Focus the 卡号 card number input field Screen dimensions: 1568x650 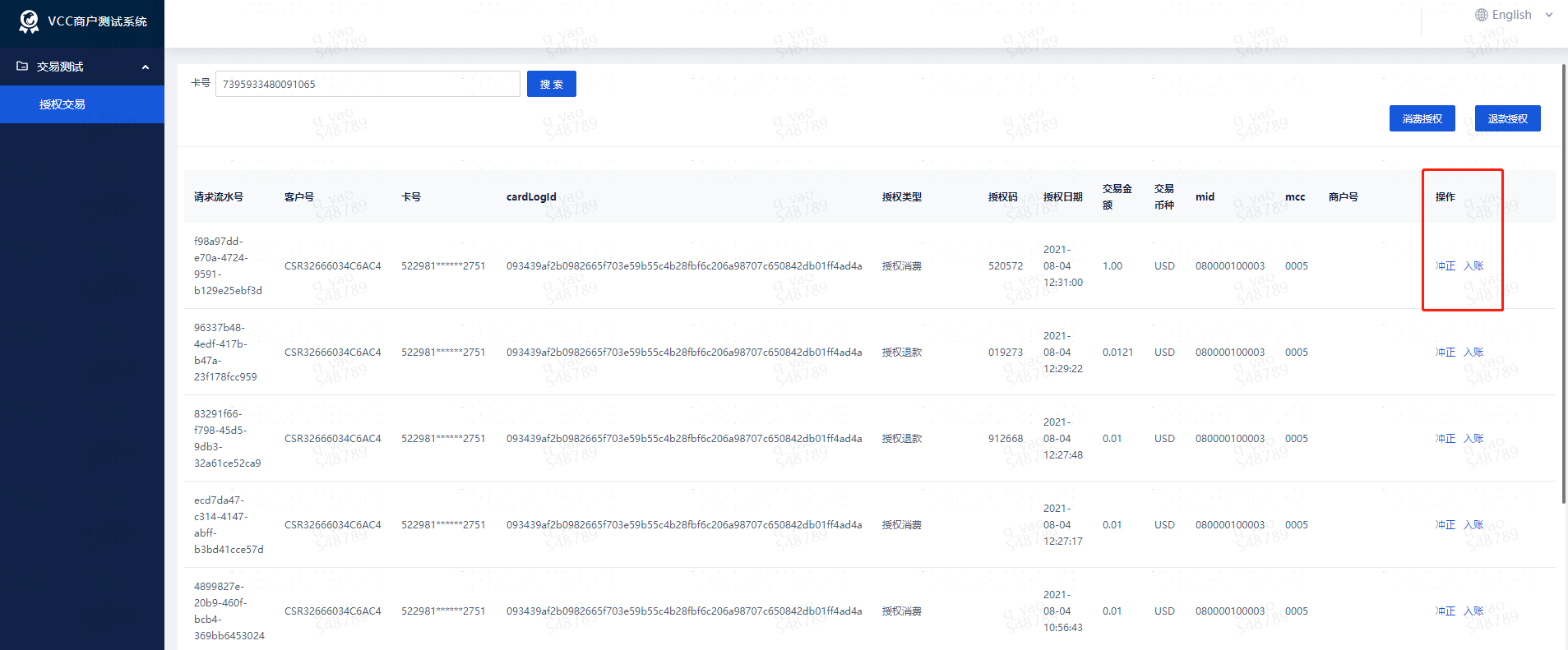pyautogui.click(x=367, y=84)
